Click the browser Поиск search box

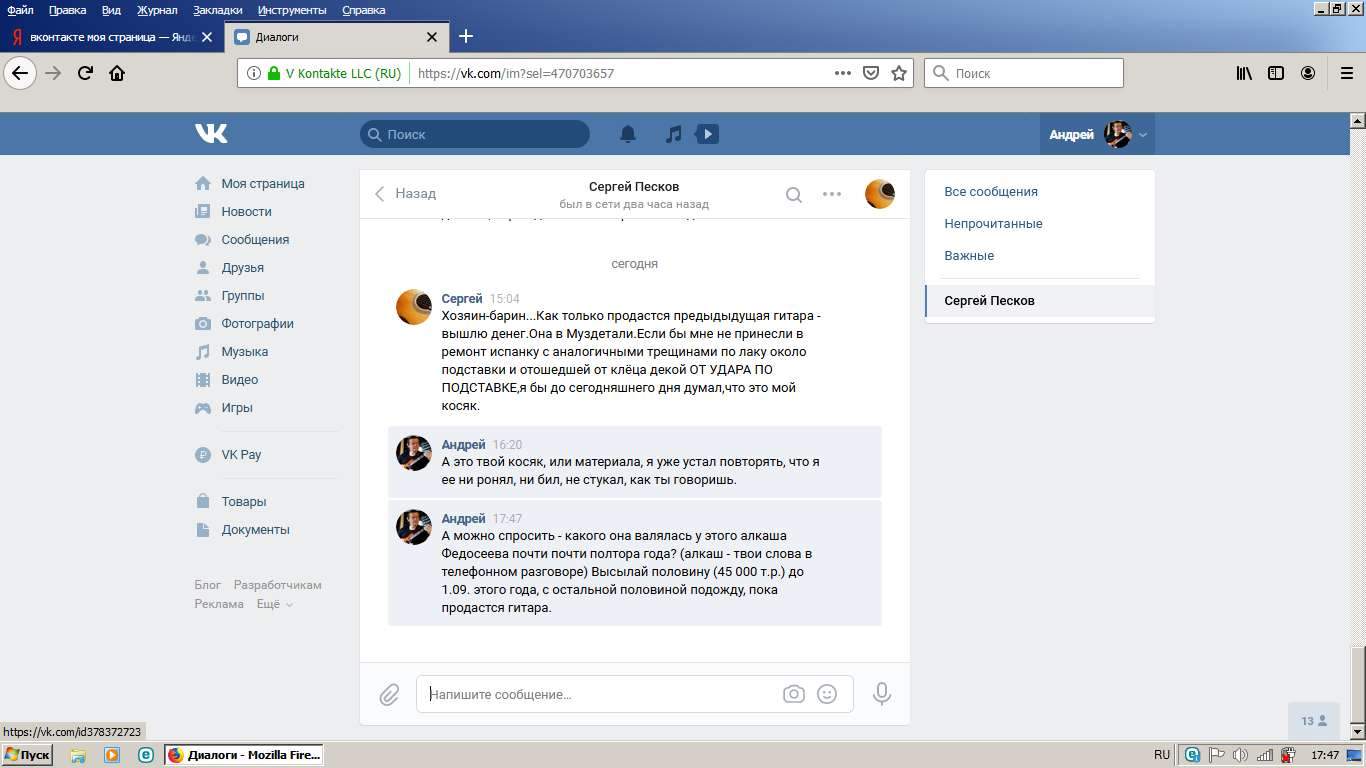[1024, 73]
